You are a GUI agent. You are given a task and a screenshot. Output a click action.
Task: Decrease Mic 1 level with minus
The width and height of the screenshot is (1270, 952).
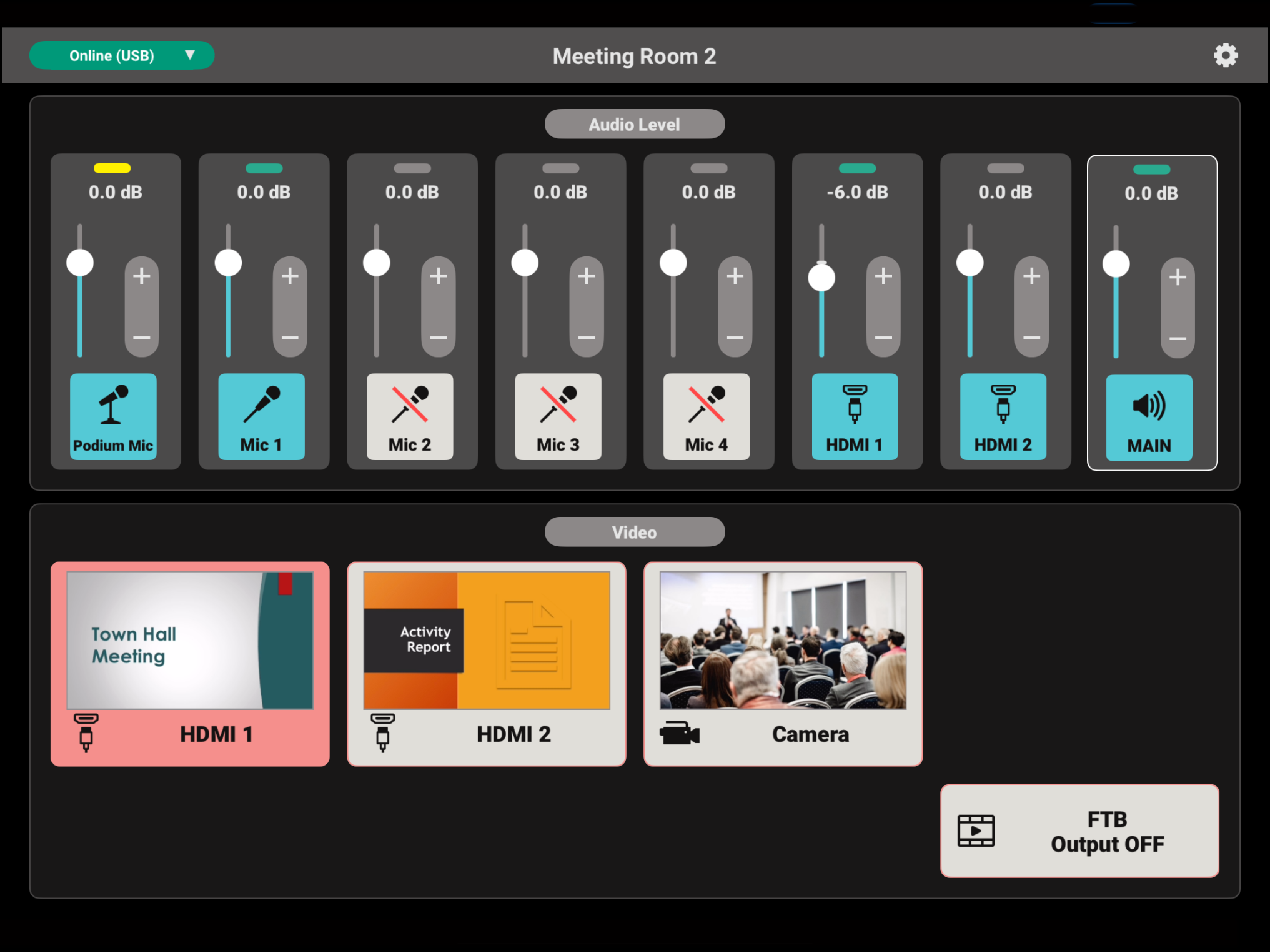point(290,337)
